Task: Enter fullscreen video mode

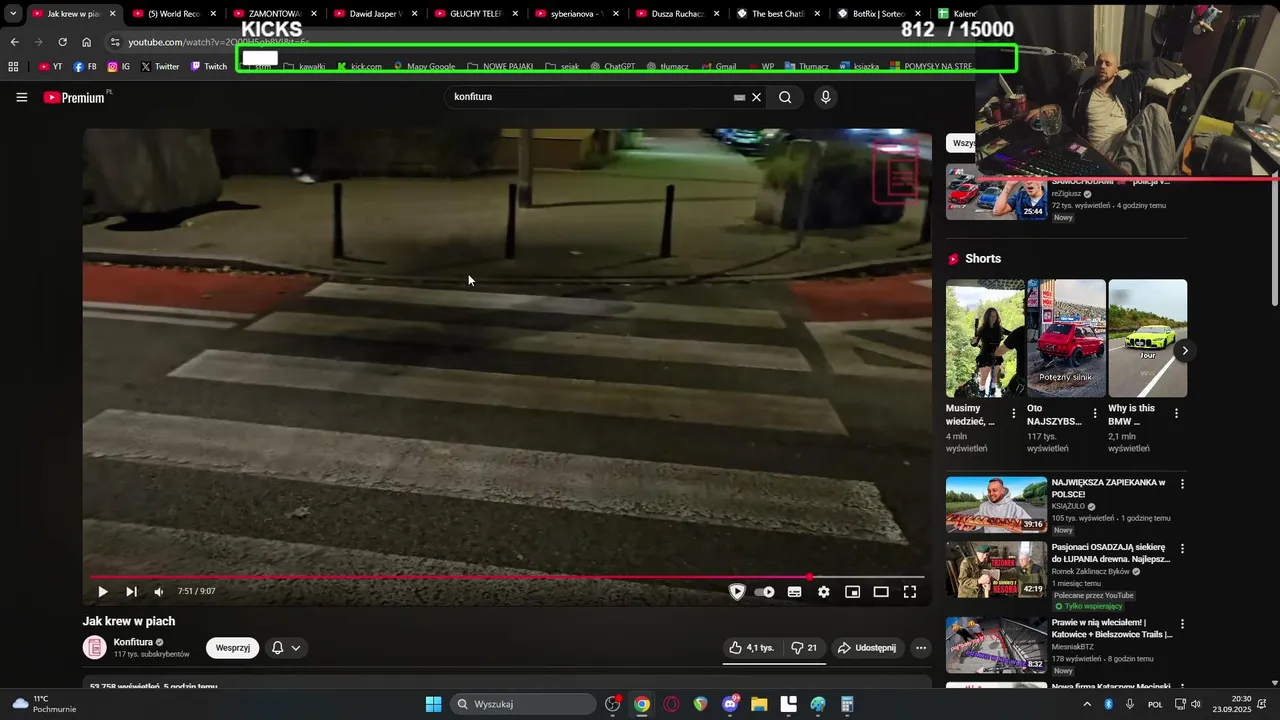Action: tap(910, 592)
